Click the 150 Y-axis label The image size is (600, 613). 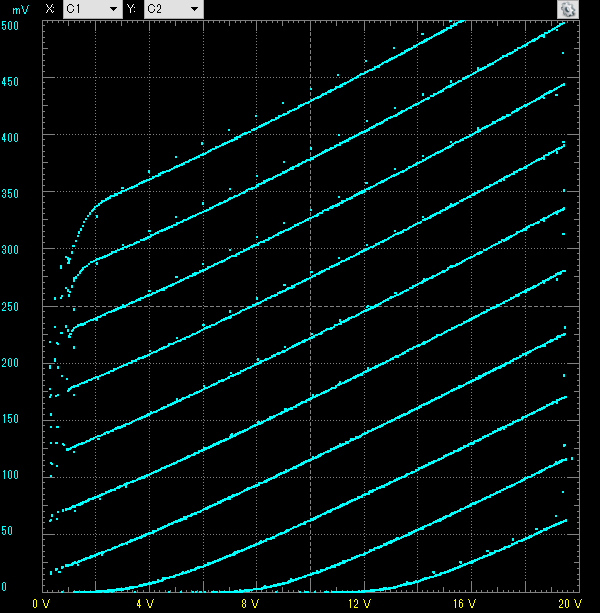click(x=10, y=419)
